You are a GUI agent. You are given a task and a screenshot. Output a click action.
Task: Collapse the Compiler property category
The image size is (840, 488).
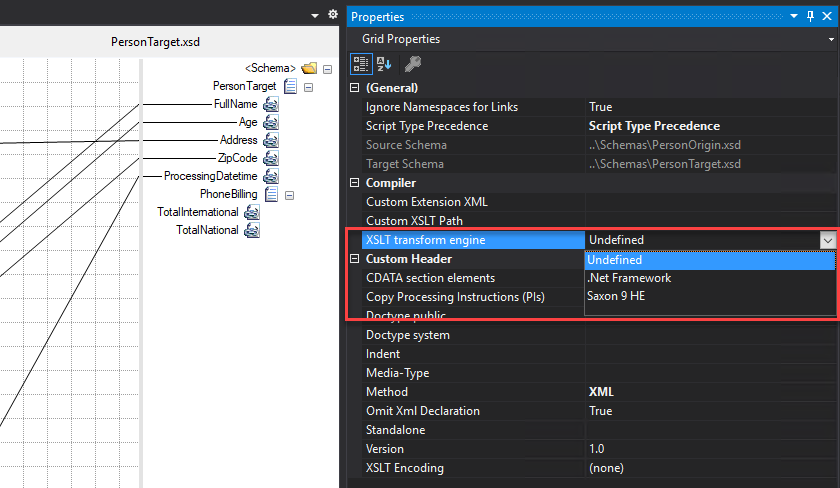354,183
